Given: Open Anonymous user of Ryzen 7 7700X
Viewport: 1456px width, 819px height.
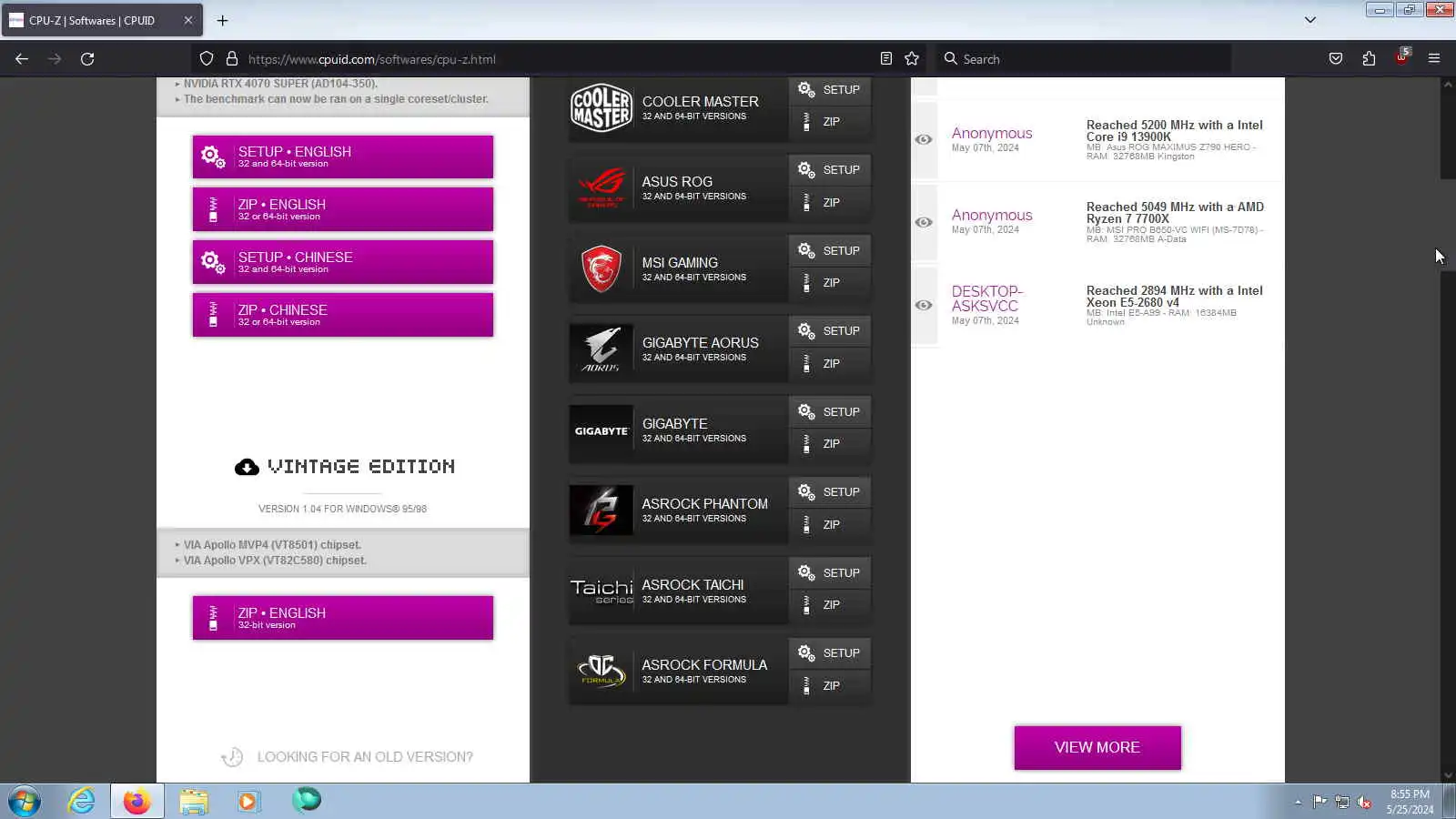Looking at the screenshot, I should (x=992, y=215).
